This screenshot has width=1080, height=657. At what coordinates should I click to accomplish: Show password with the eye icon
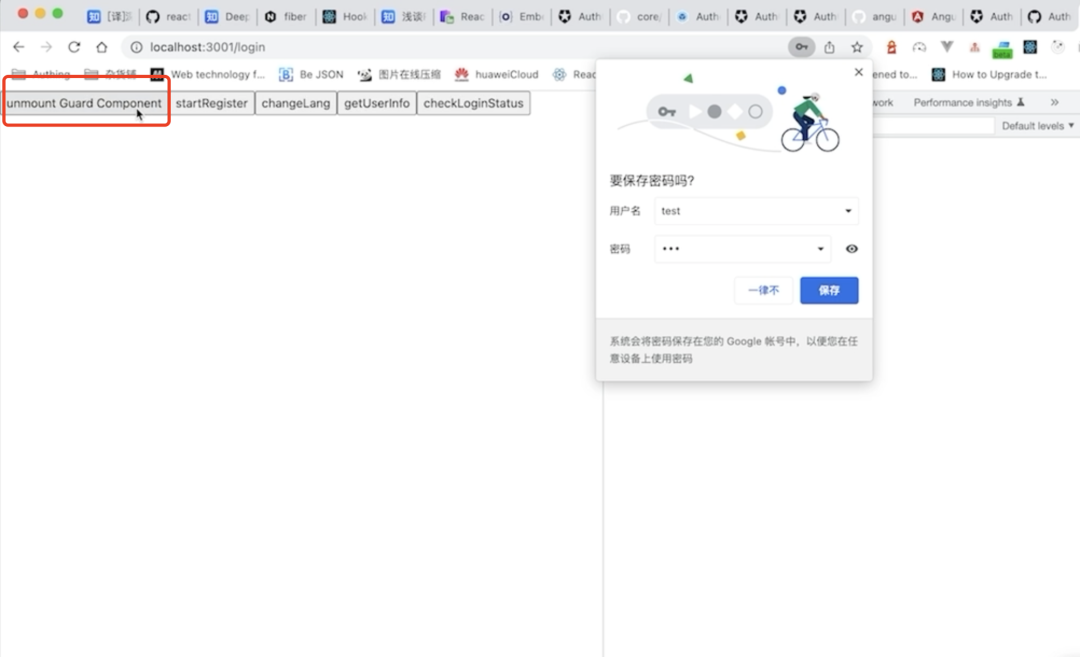tap(852, 249)
